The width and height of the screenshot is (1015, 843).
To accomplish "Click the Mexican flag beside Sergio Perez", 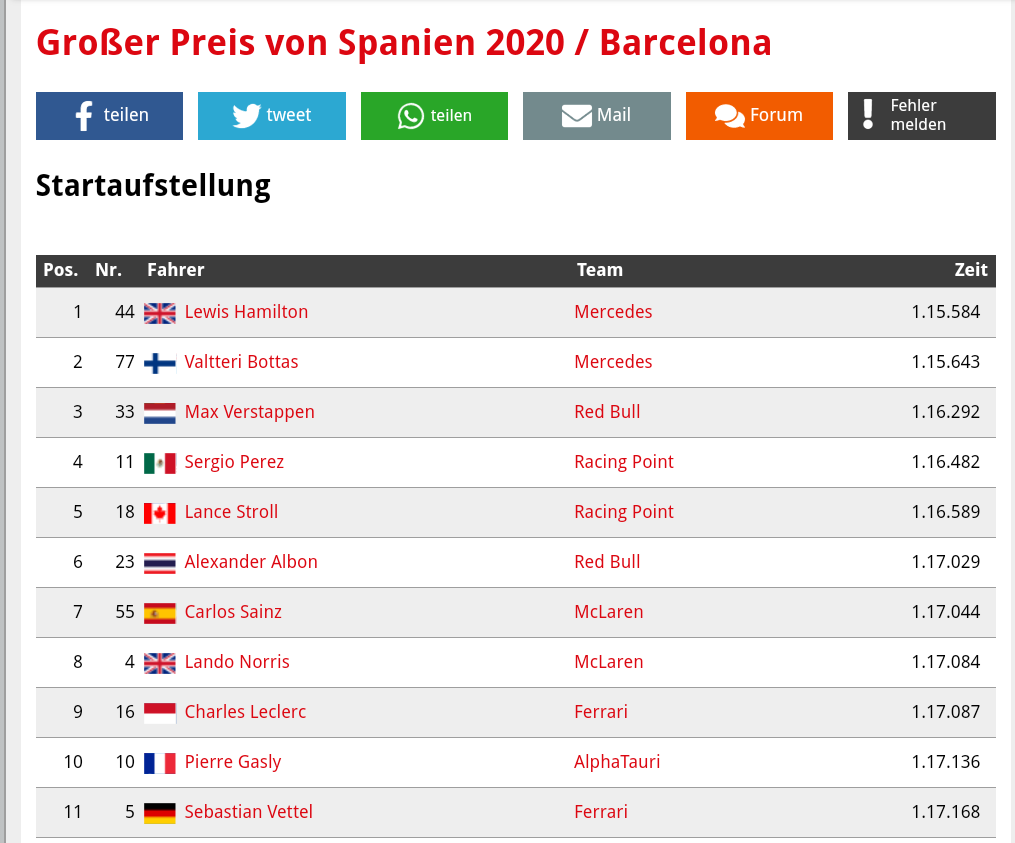I will [x=160, y=463].
